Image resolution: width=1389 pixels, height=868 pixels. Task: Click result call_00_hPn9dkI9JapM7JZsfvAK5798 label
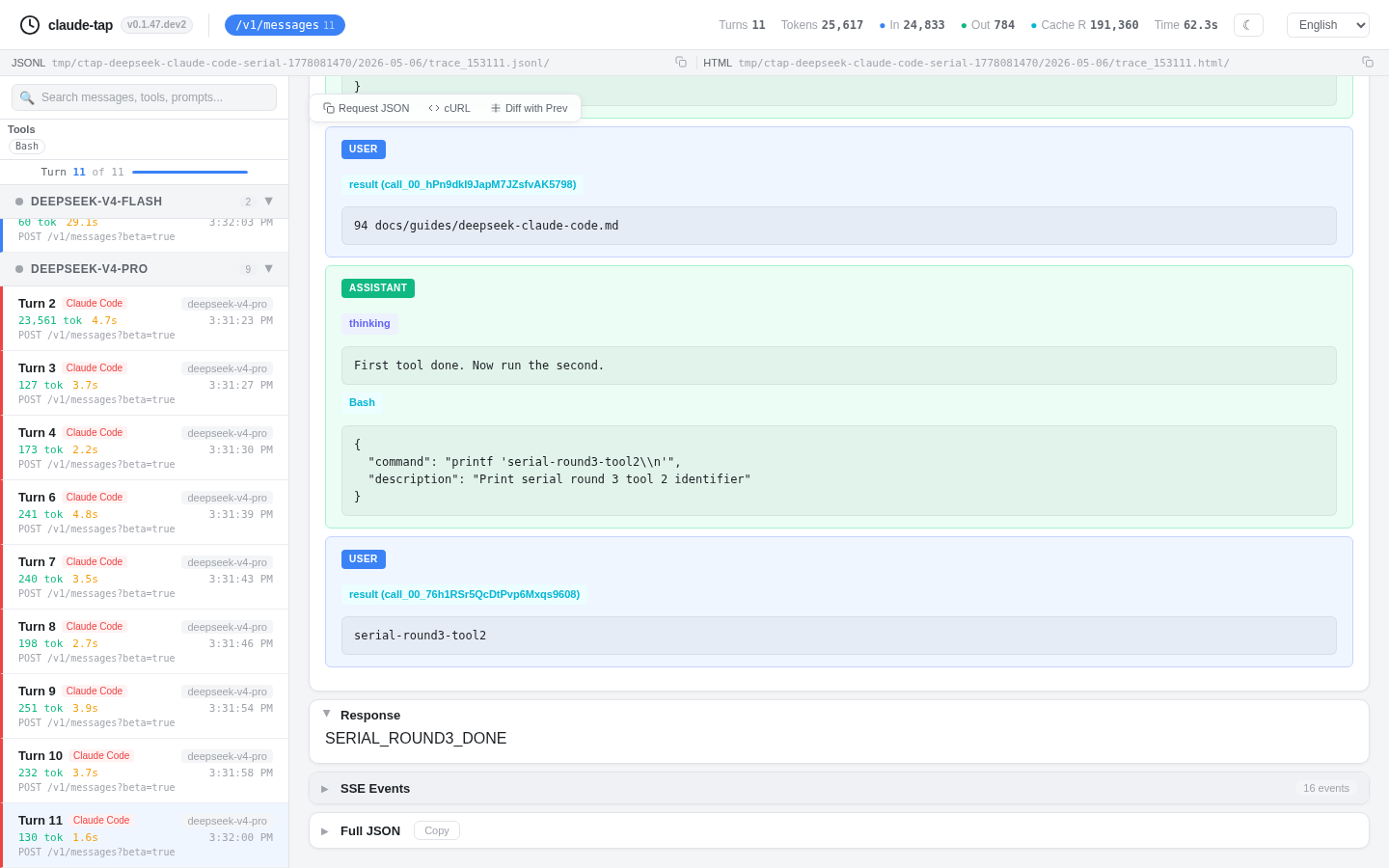463,185
